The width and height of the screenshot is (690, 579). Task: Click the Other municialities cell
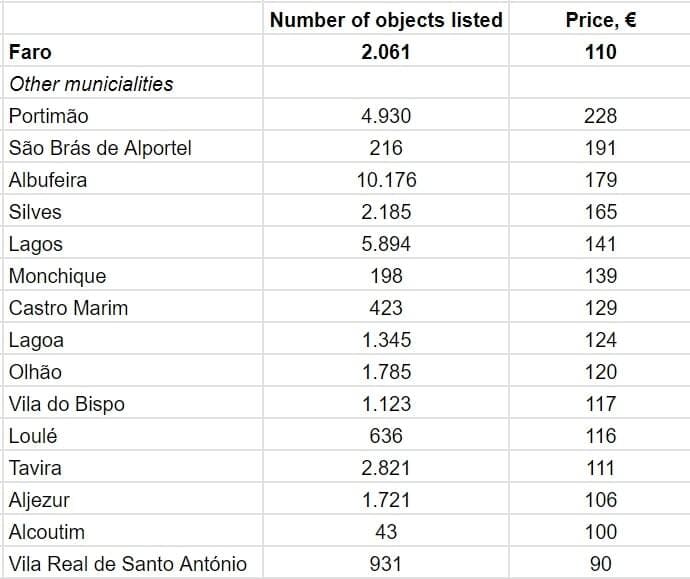[91, 84]
